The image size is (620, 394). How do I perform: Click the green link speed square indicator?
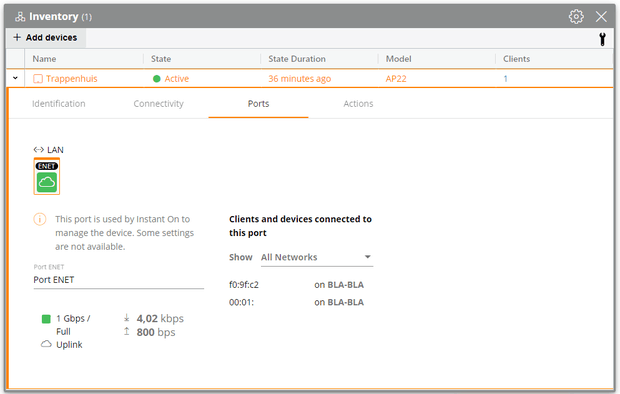[x=46, y=319]
